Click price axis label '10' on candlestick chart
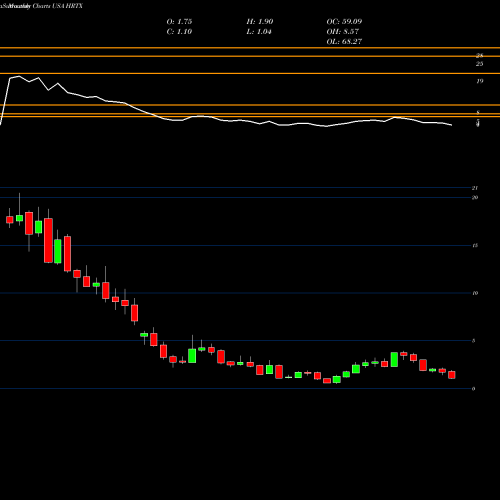Viewport: 500px width, 500px height. 475,293
